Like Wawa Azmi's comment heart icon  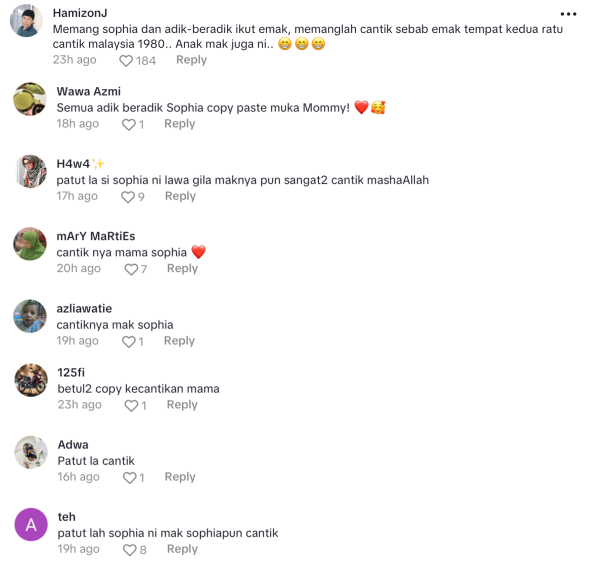(x=129, y=125)
